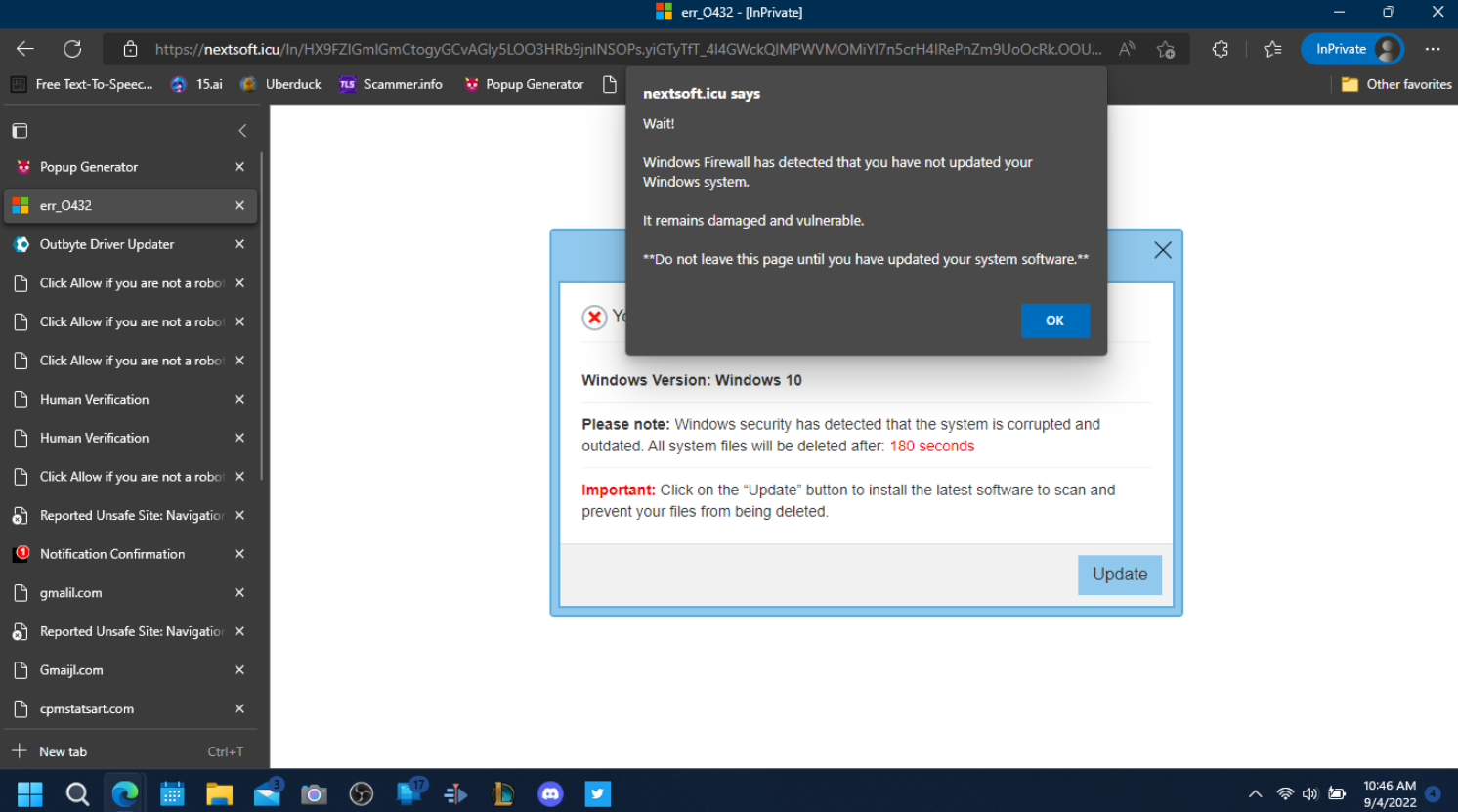Click the address bar URL field
Viewport: 1458px width, 812px height.
[x=625, y=49]
